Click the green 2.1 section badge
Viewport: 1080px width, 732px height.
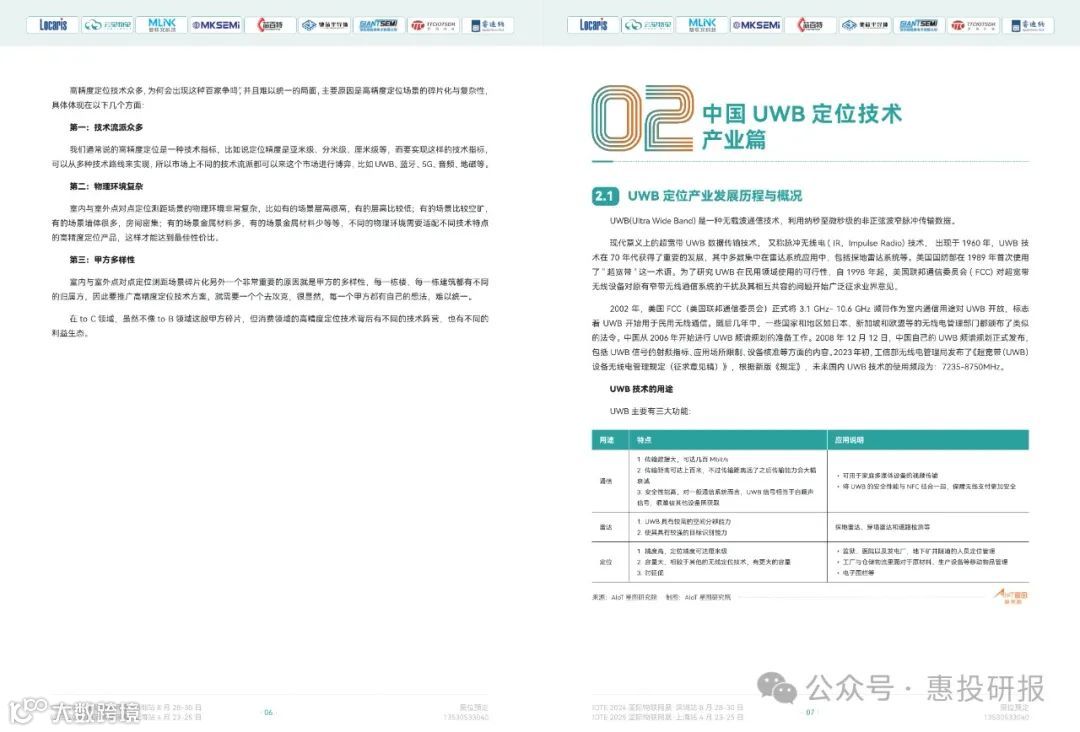pos(605,196)
